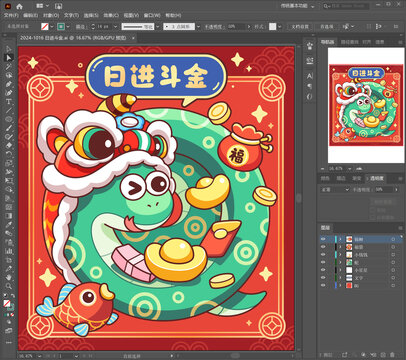This screenshot has width=406, height=360.
Task: Toggle visibility of the 蛇 layer
Action: pos(323,262)
